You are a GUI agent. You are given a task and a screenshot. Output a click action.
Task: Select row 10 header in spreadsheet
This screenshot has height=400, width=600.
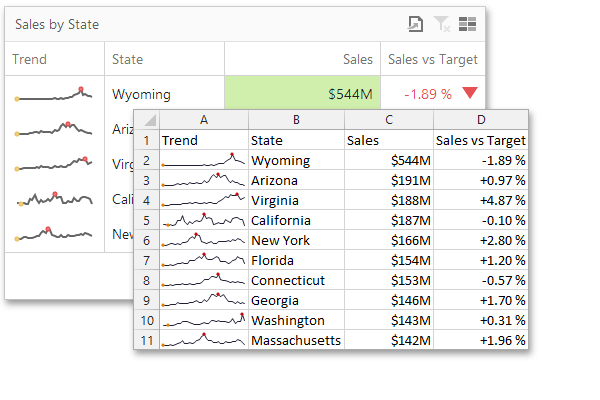pyautogui.click(x=147, y=320)
